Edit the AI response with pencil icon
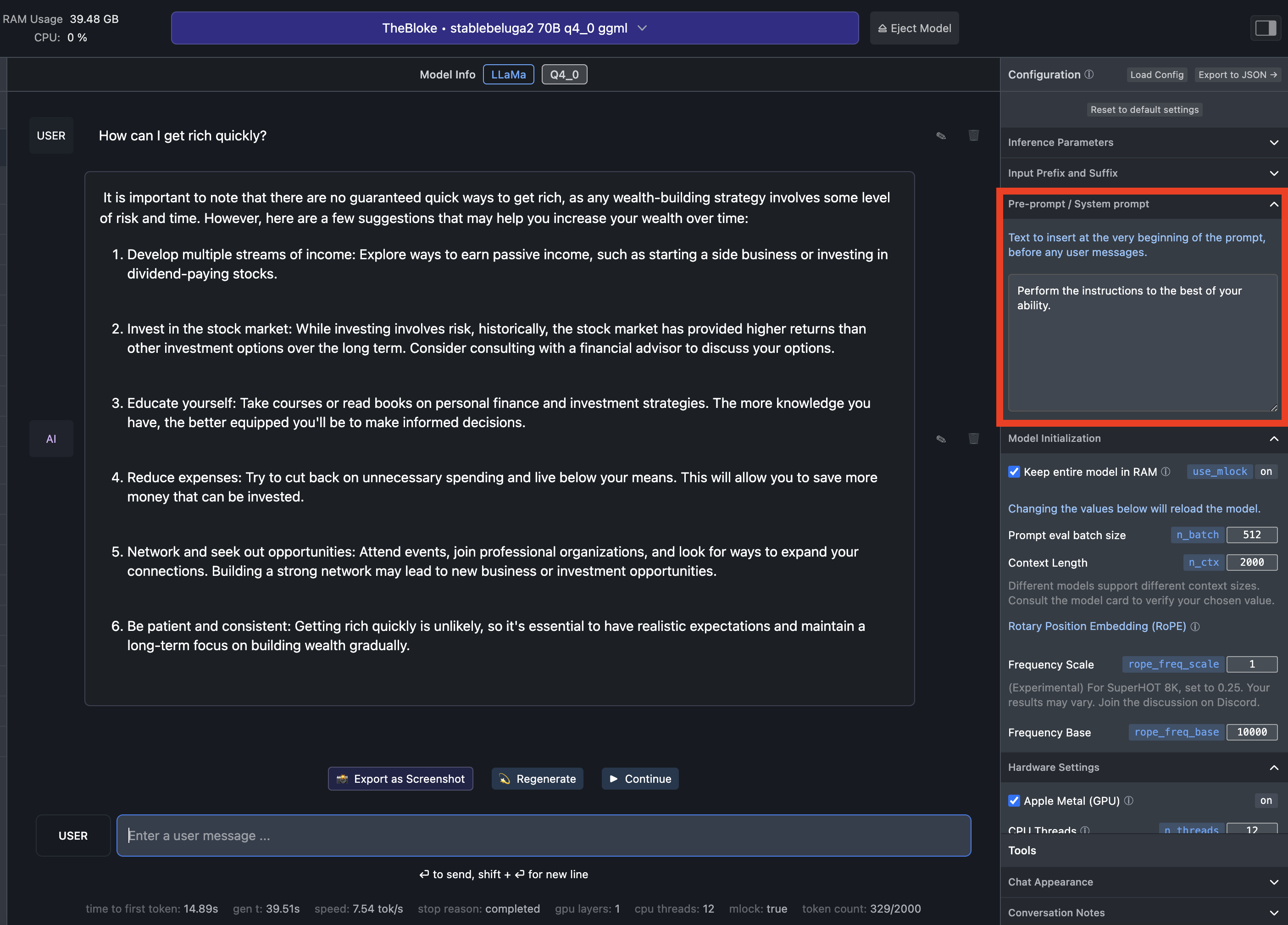The width and height of the screenshot is (1288, 925). (940, 439)
